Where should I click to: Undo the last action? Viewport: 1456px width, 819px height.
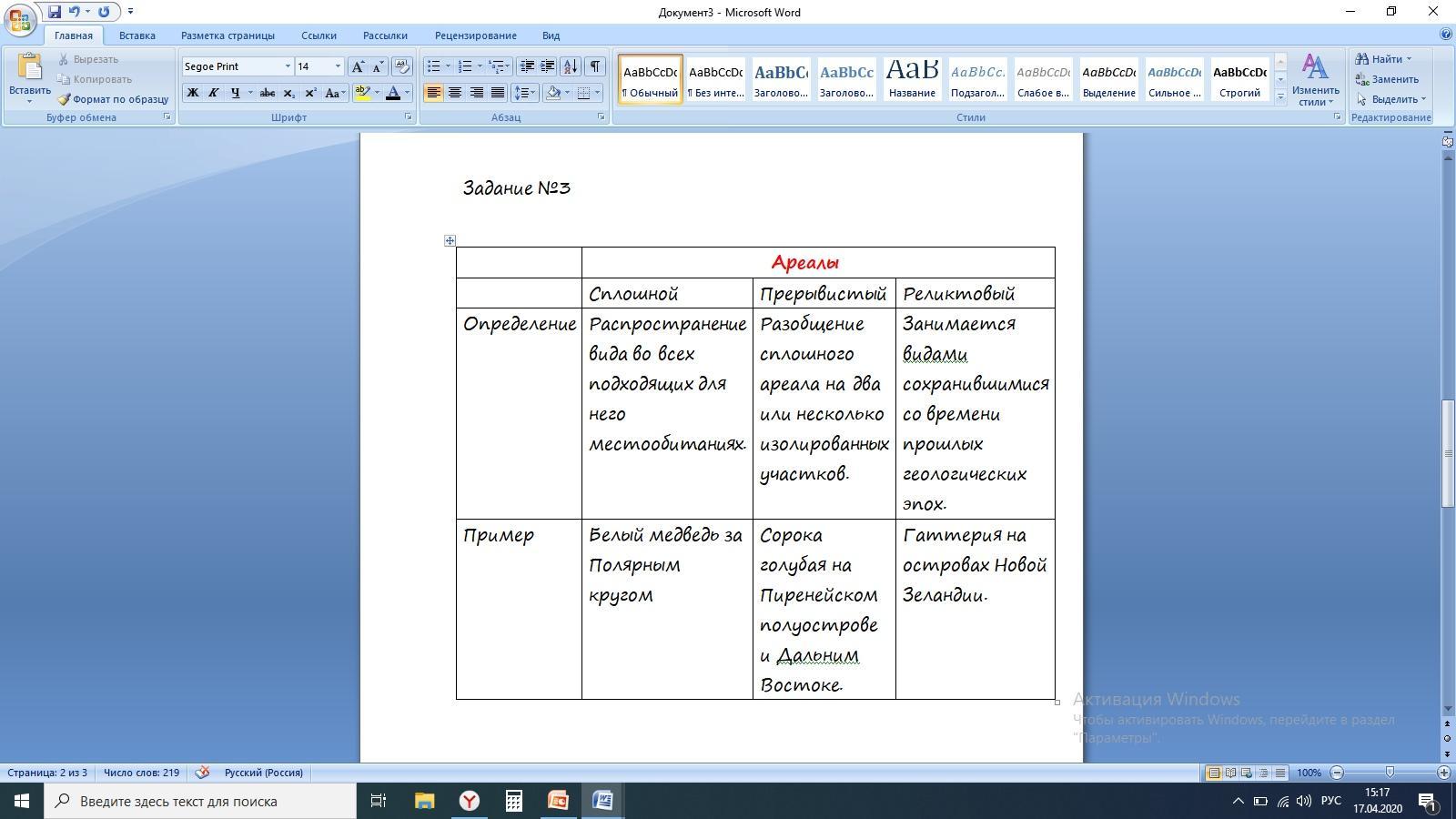tap(75, 12)
